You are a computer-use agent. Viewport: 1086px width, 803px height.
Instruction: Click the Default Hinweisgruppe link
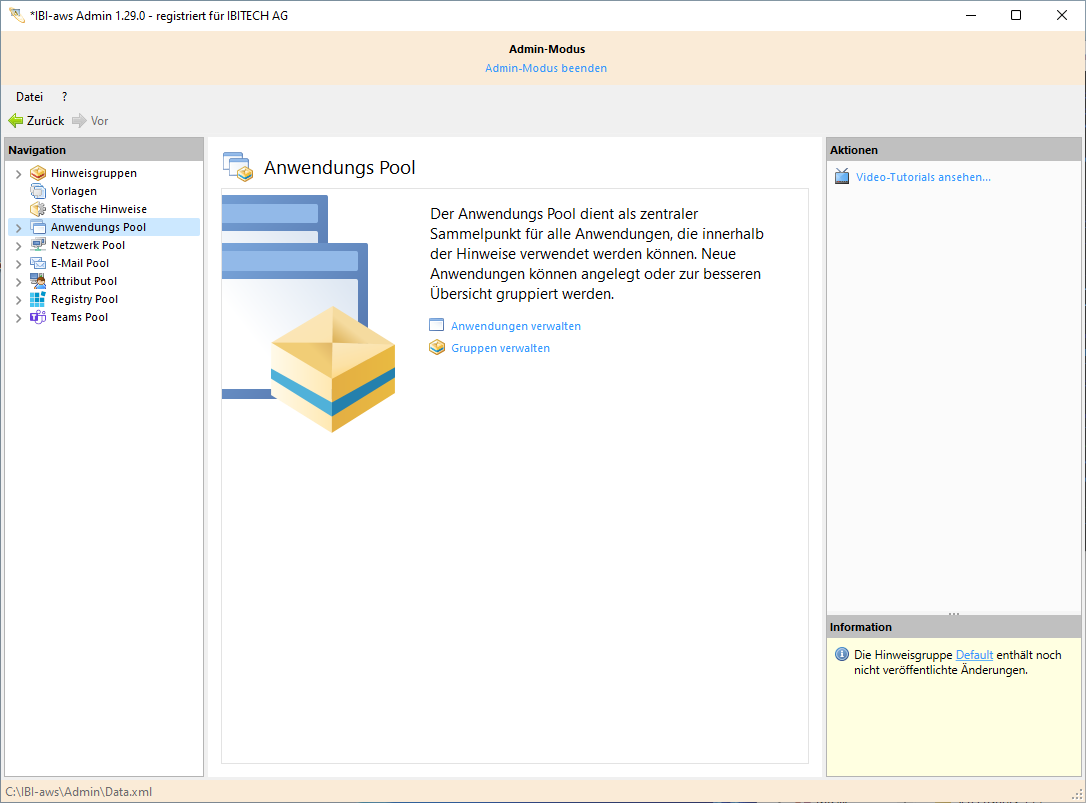click(974, 655)
